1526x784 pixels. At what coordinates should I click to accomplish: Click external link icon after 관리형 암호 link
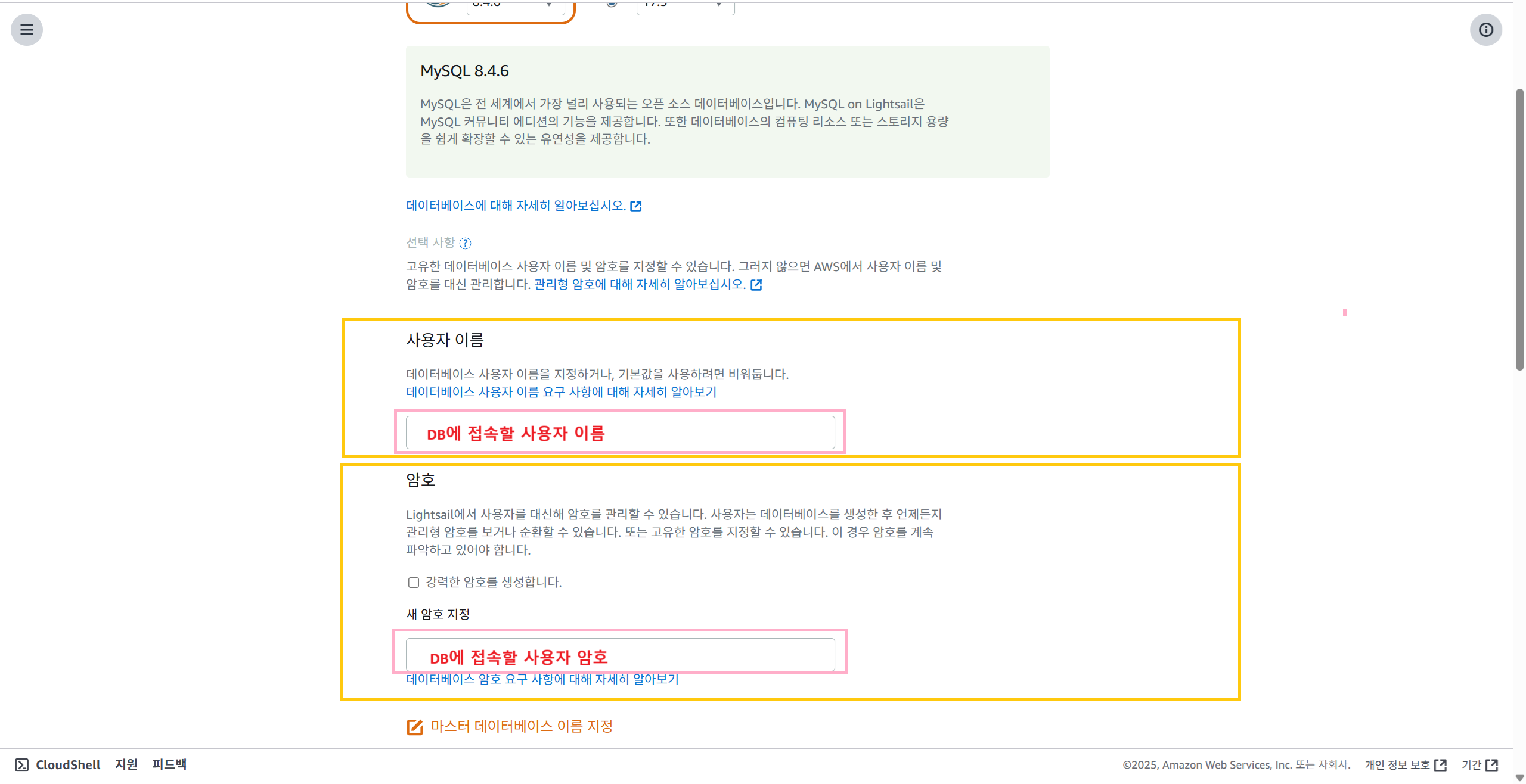pos(756,285)
